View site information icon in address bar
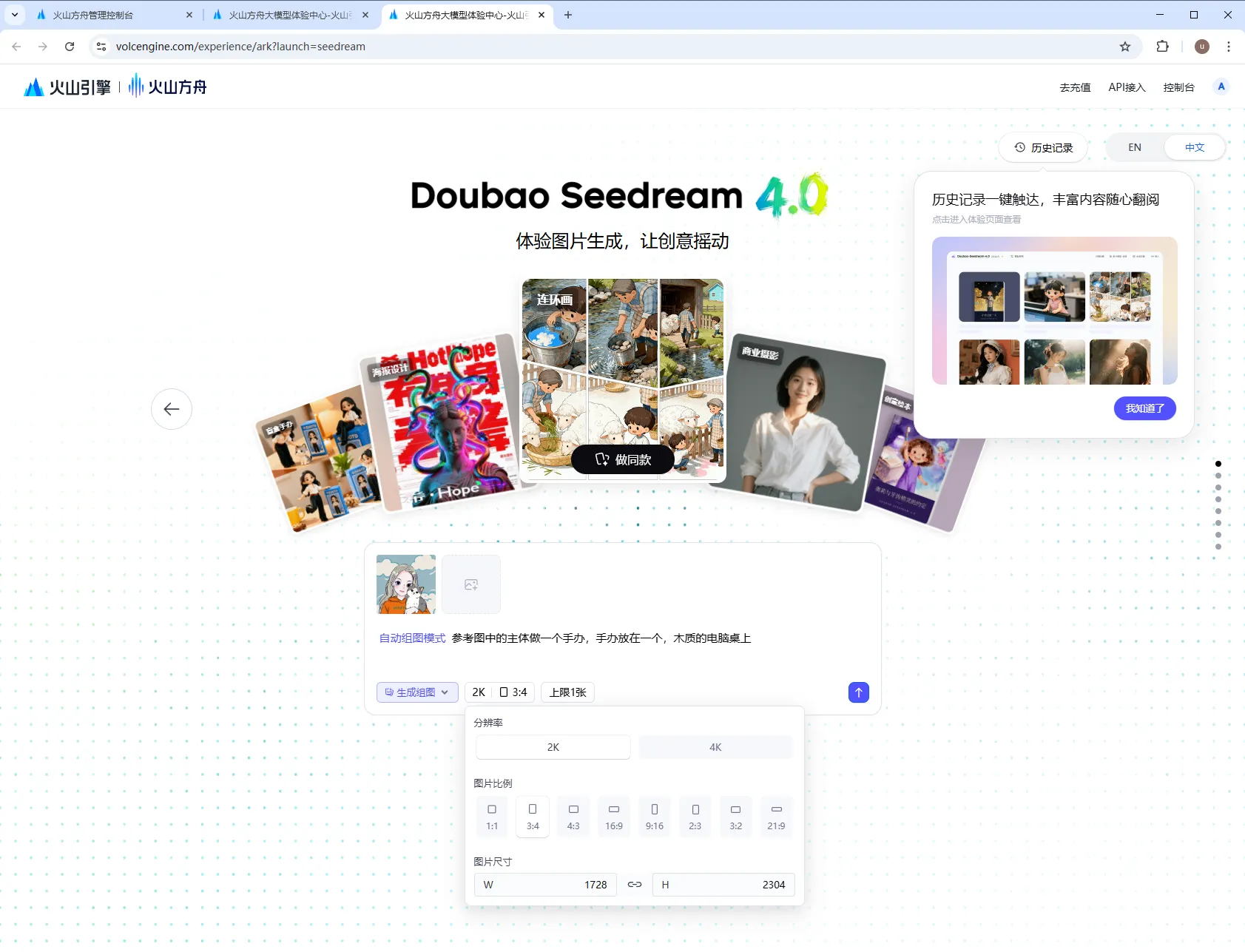This screenshot has width=1245, height=952. click(101, 47)
